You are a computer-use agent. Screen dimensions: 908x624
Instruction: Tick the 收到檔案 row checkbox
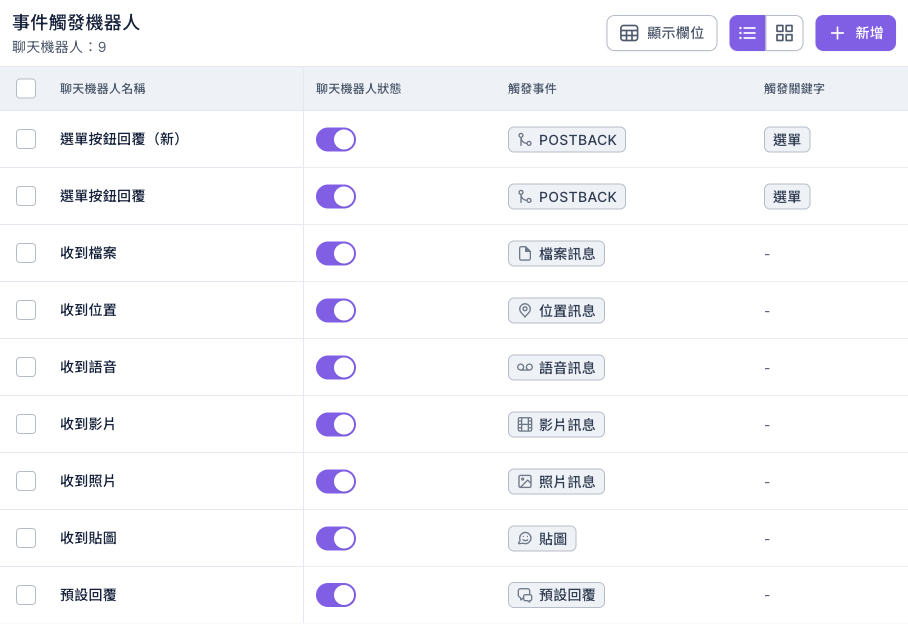point(26,253)
